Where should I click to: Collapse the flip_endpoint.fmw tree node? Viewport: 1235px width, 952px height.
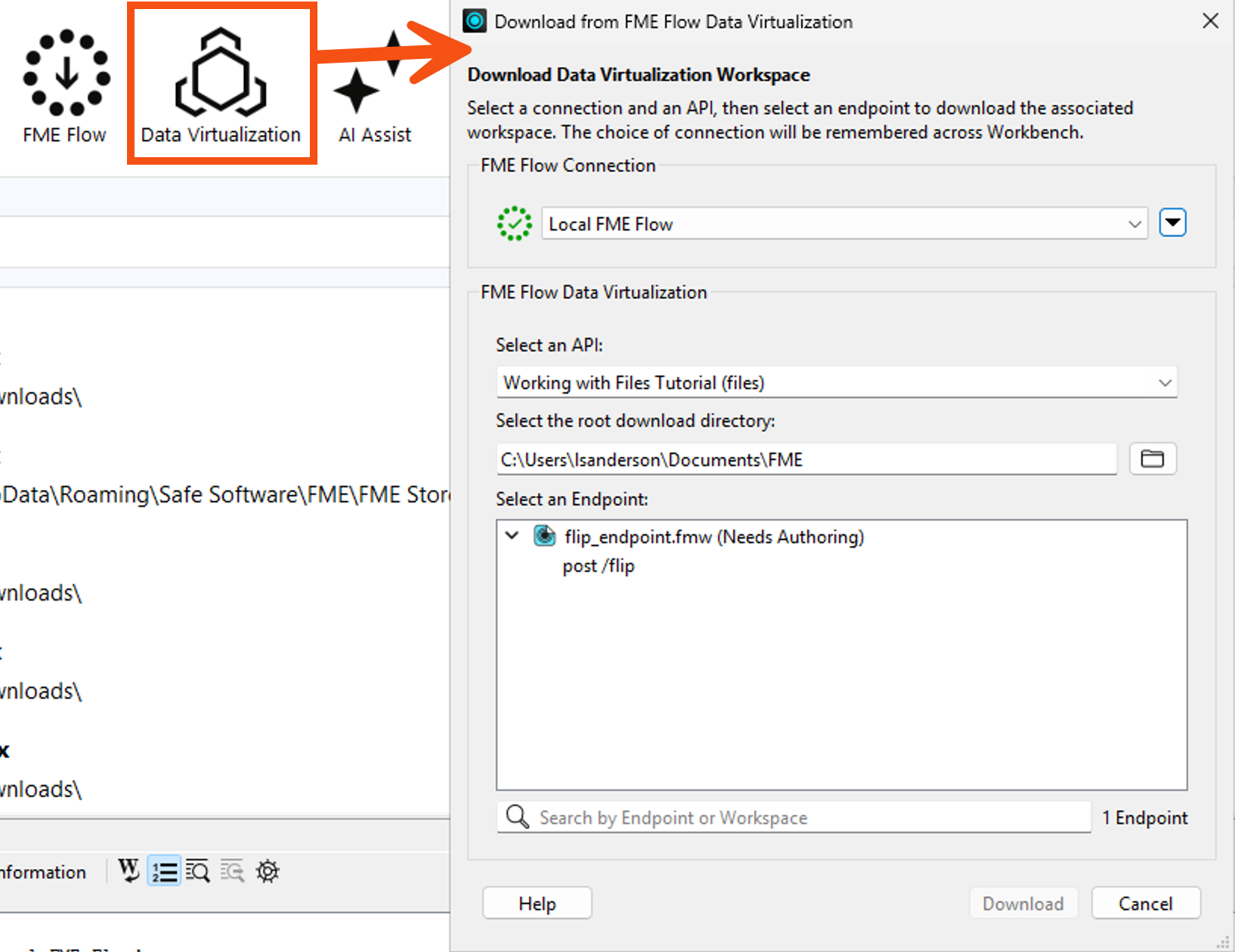(x=512, y=536)
